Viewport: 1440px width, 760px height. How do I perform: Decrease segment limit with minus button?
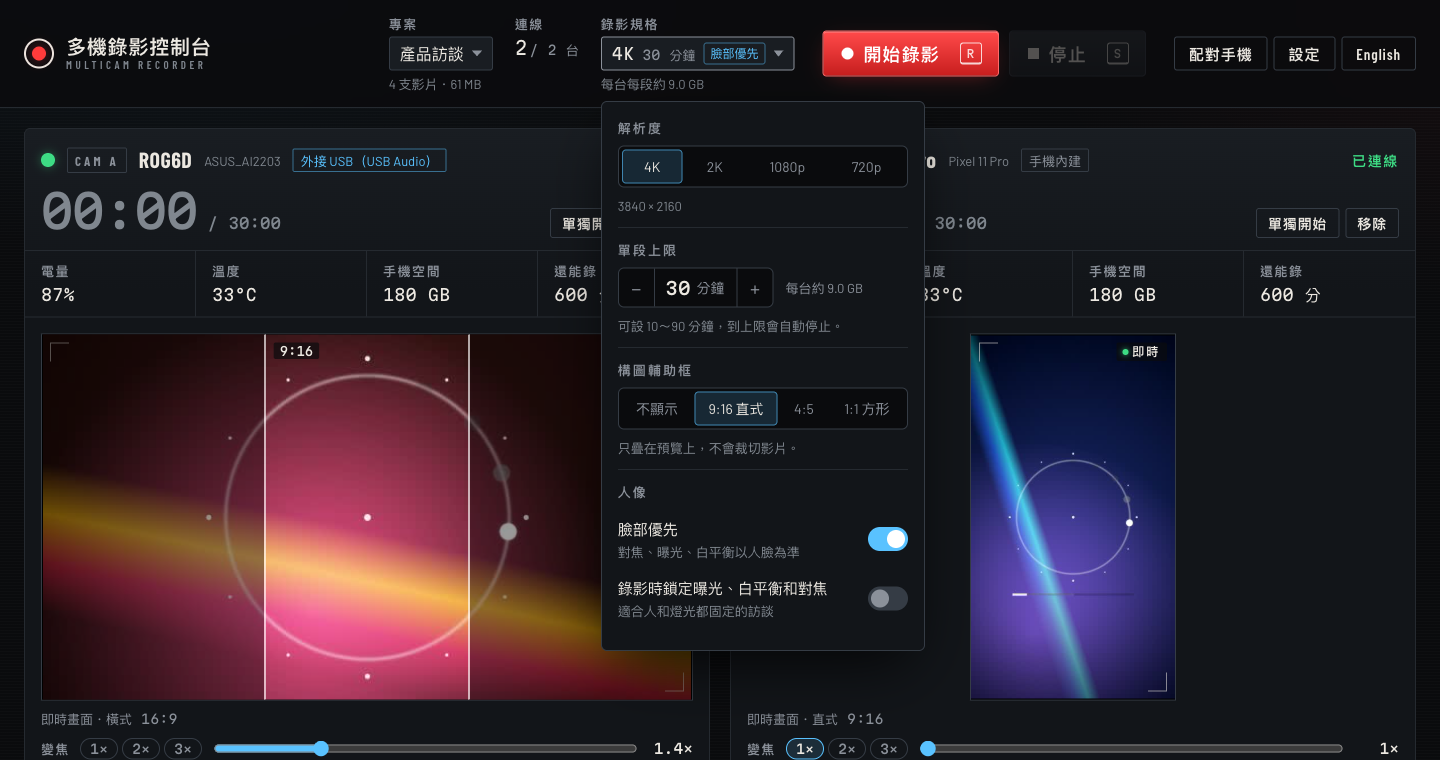click(636, 288)
